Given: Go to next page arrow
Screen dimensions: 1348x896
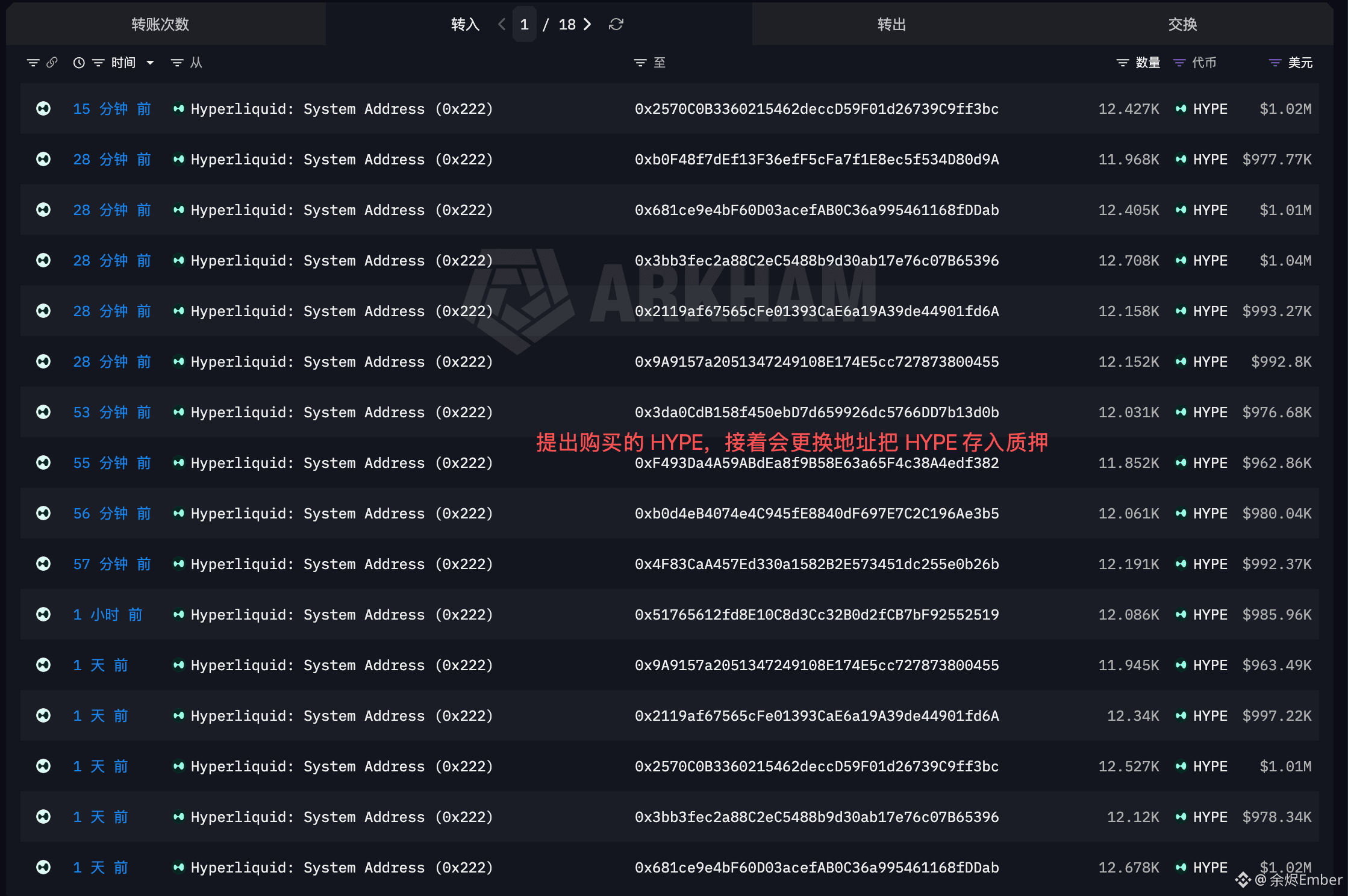Looking at the screenshot, I should 587,24.
